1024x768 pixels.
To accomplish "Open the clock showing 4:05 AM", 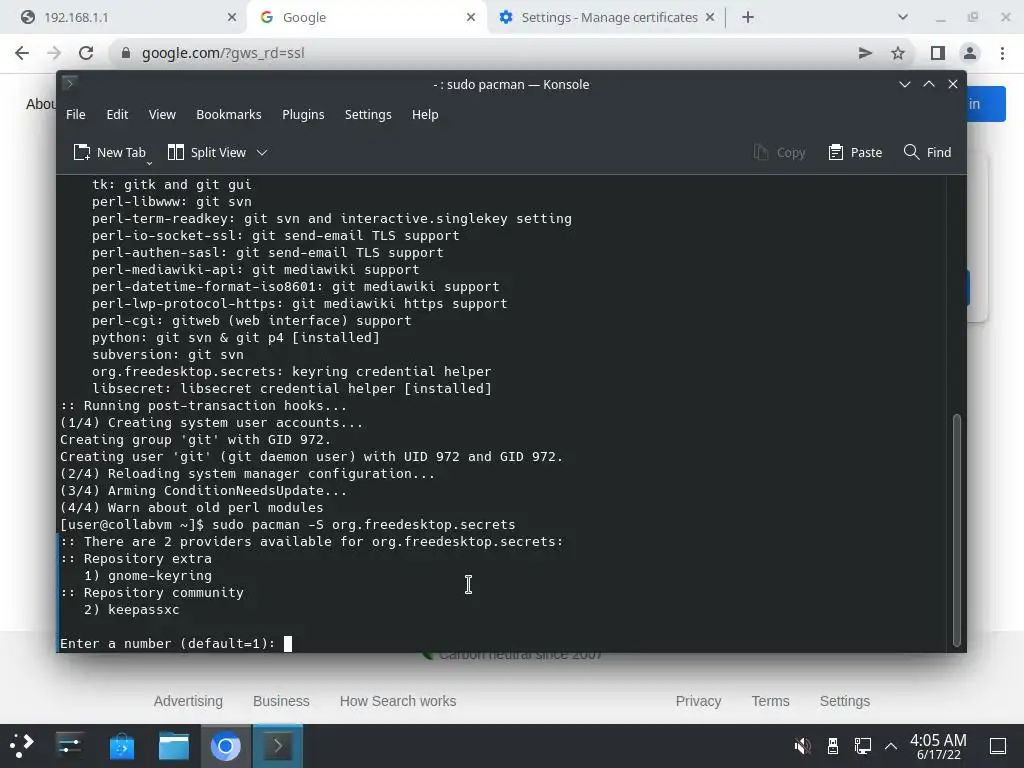I will pos(938,746).
